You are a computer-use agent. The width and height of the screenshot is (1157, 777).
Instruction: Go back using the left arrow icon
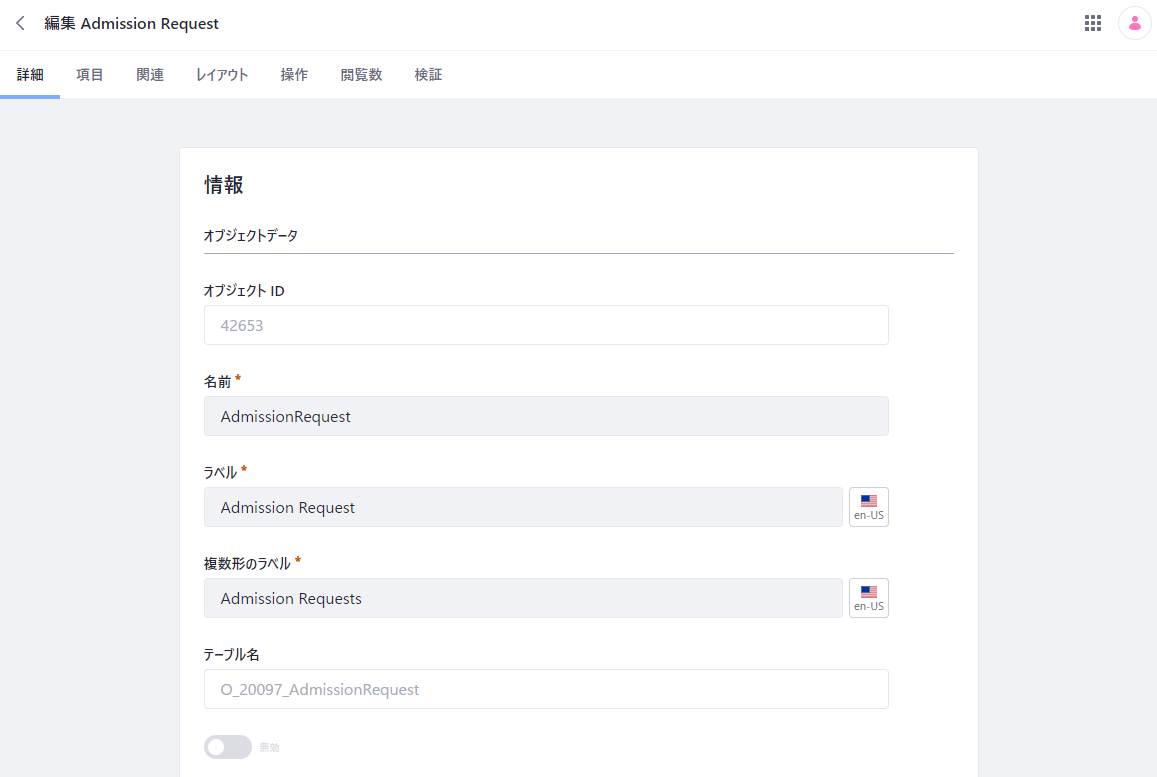coord(21,24)
